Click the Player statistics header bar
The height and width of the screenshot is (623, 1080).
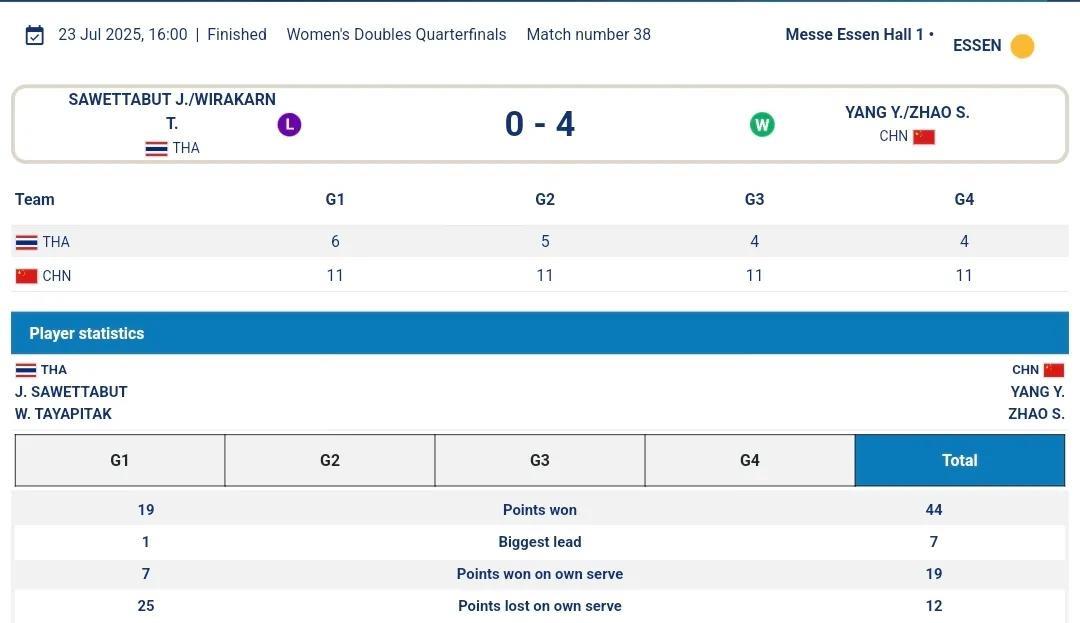[x=540, y=333]
